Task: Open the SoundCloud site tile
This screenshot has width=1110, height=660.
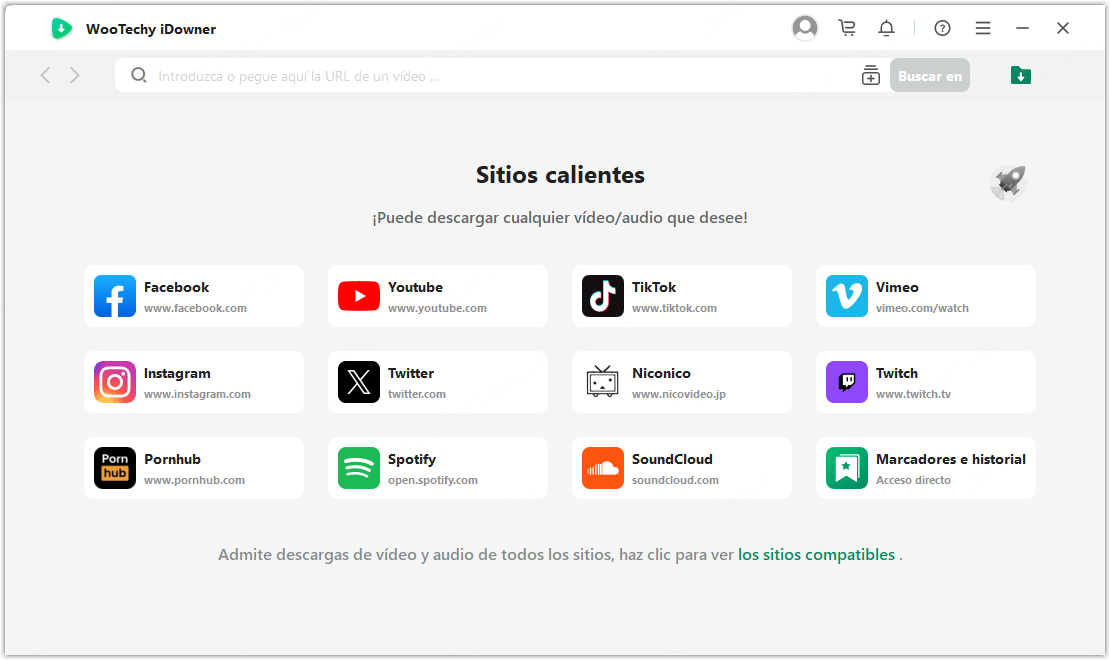Action: point(682,468)
